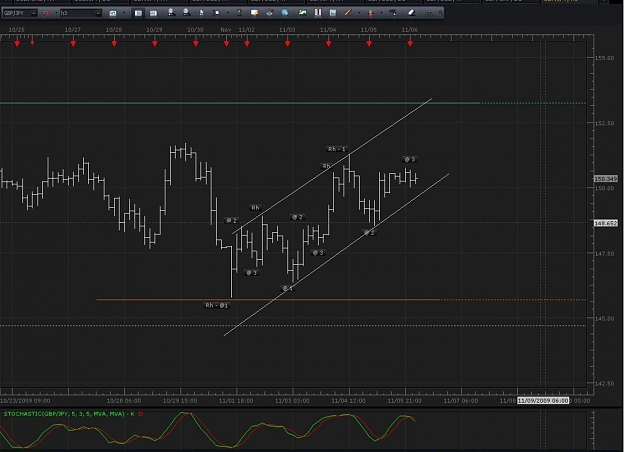Click the white square tool icon before the dropdown arrow

pyautogui.click(x=216, y=13)
